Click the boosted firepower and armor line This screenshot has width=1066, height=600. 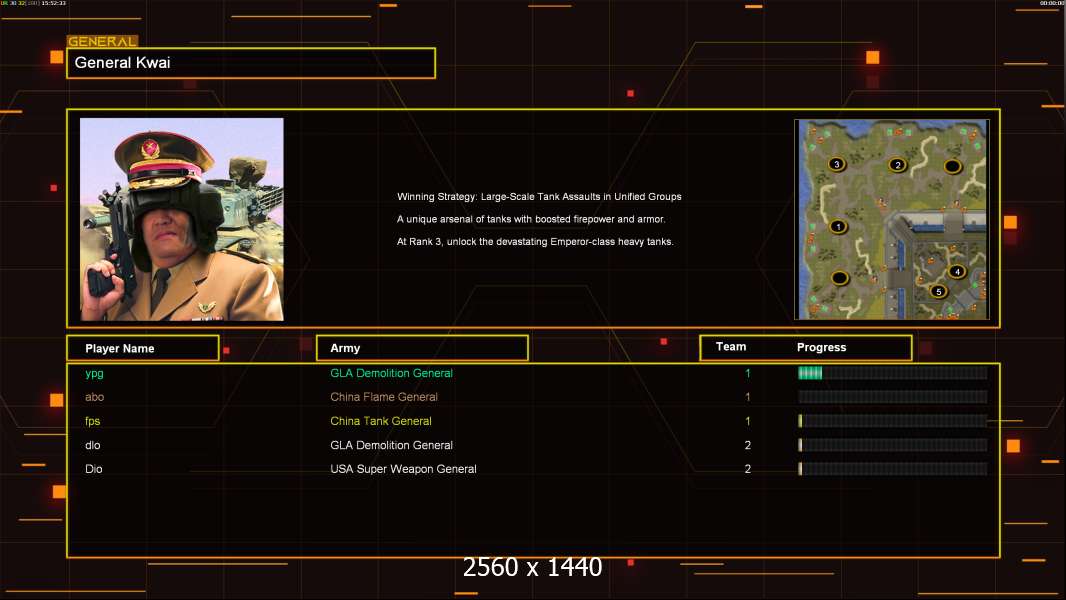(531, 219)
